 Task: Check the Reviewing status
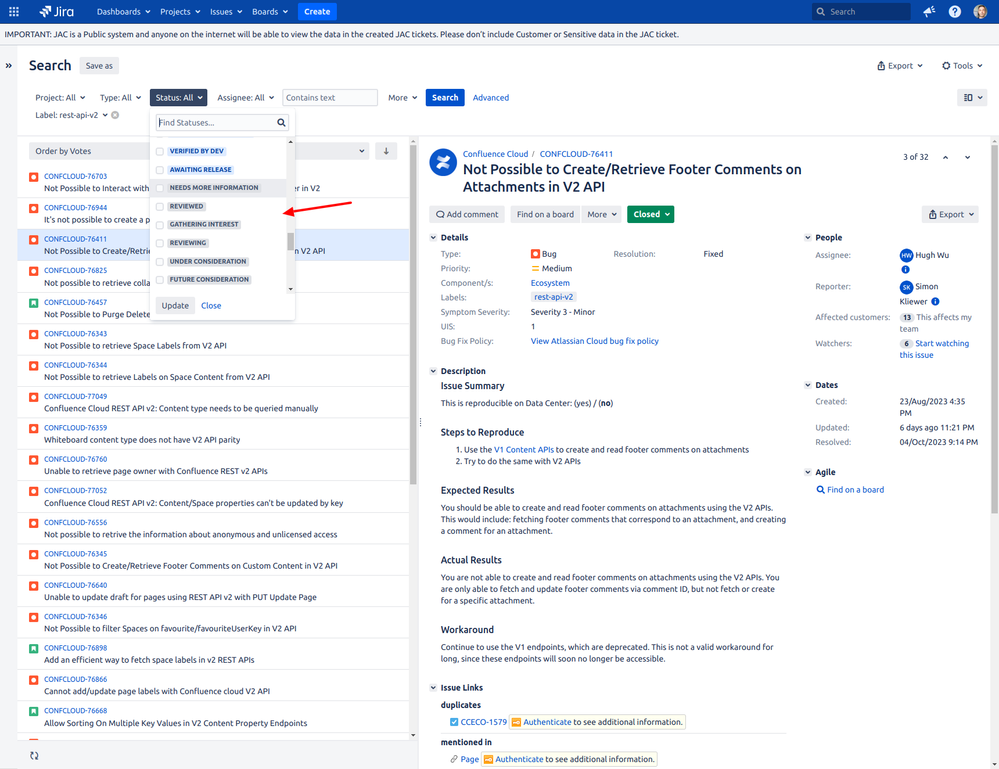[x=160, y=243]
